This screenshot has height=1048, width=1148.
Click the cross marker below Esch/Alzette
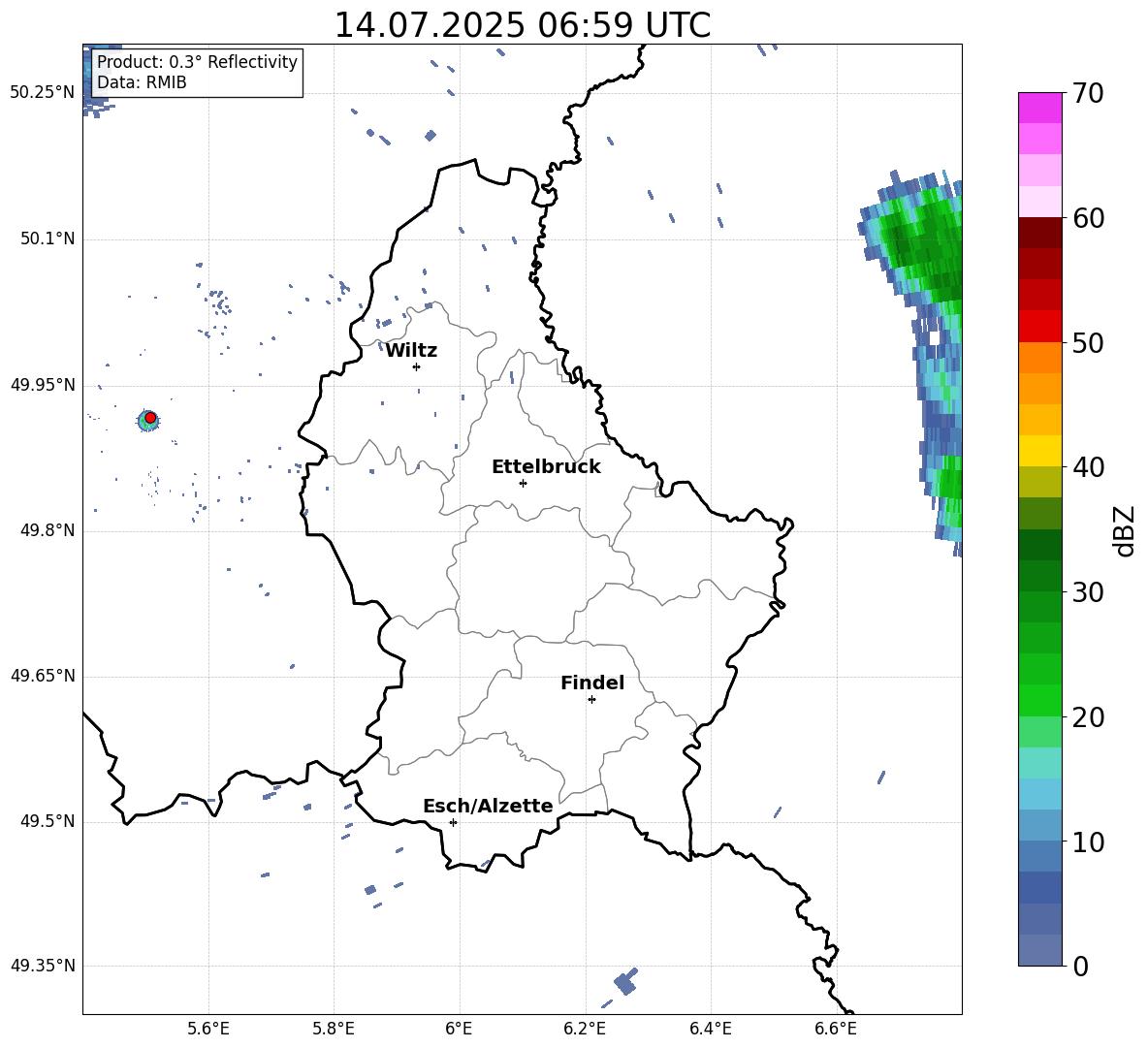(x=453, y=822)
